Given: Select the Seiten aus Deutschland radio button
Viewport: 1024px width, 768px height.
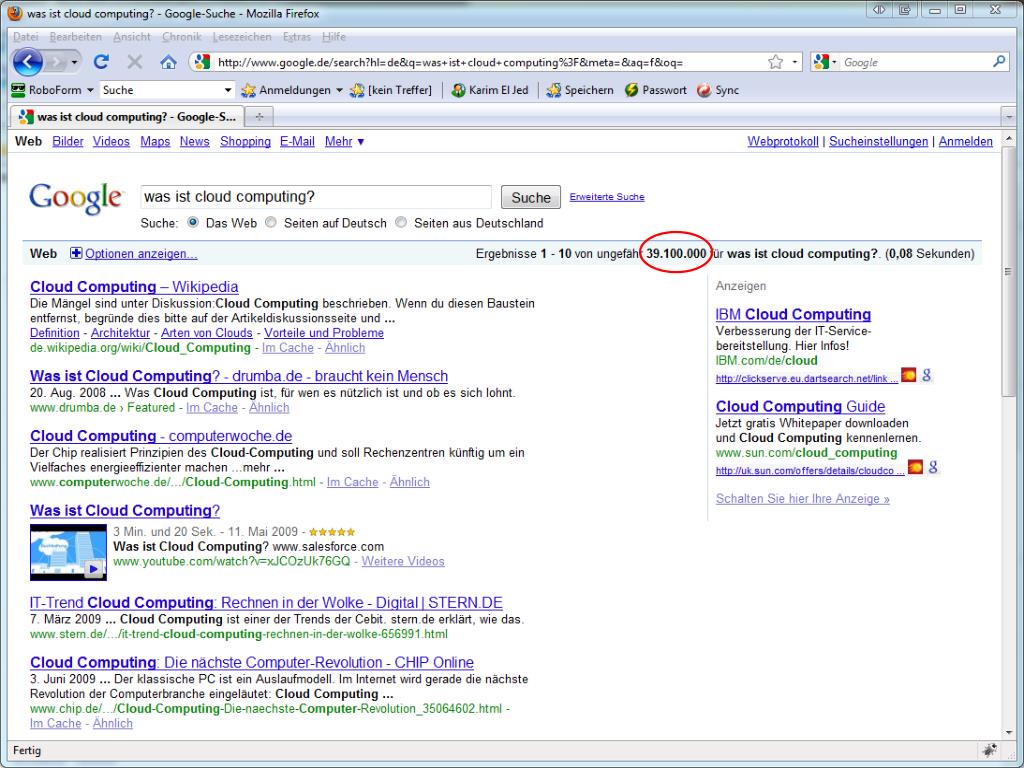Looking at the screenshot, I should click(x=401, y=222).
